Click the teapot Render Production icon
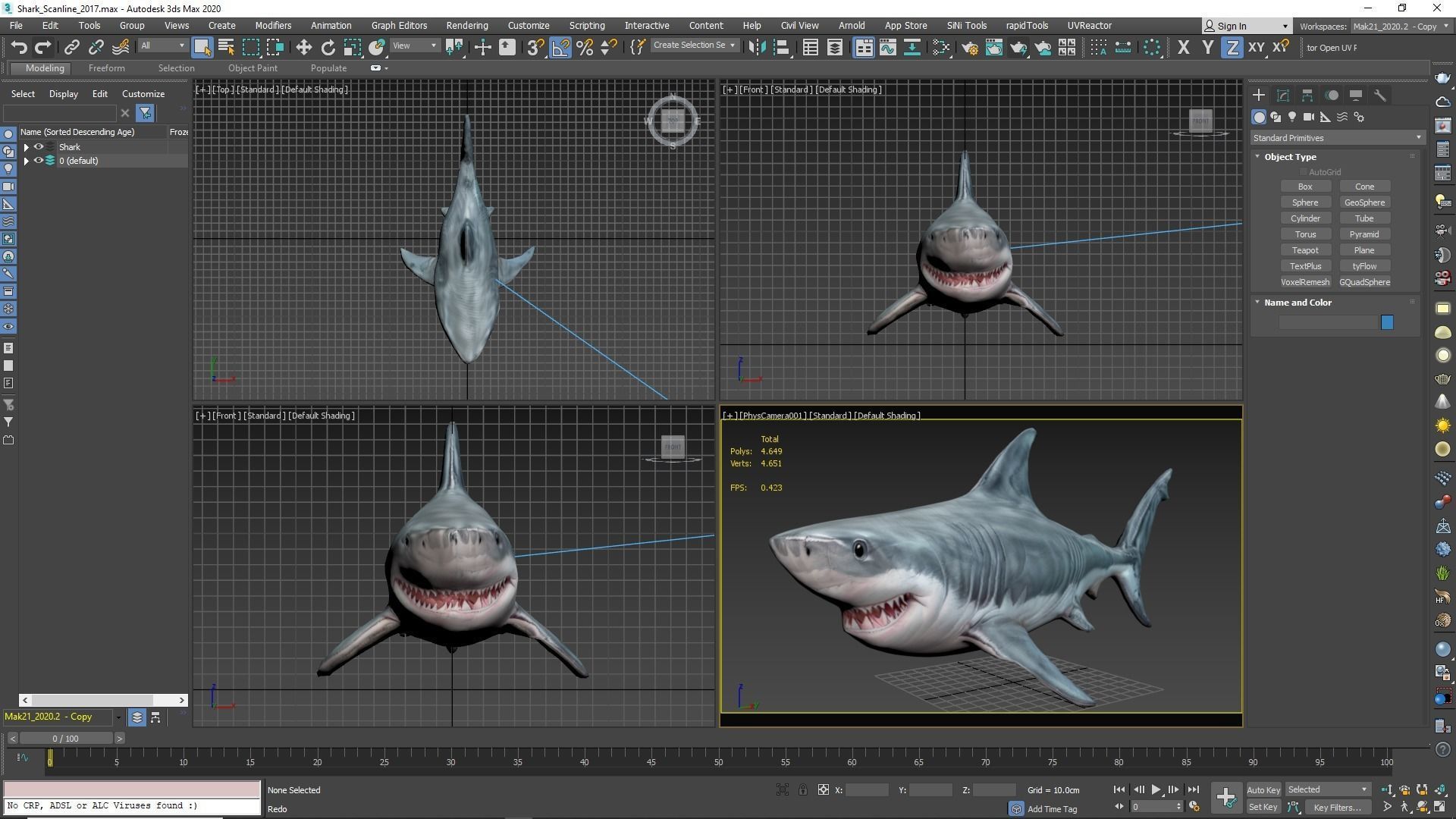This screenshot has width=1456, height=819. tap(1018, 48)
